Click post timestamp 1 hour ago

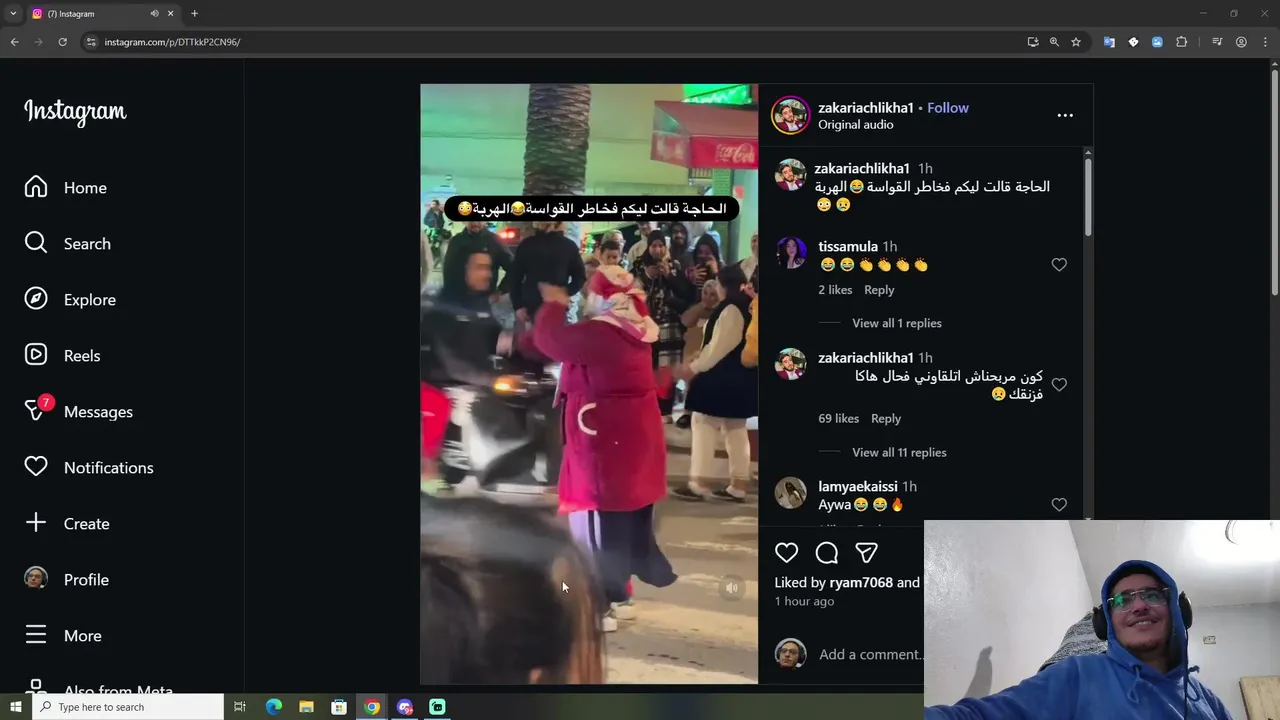tap(804, 602)
